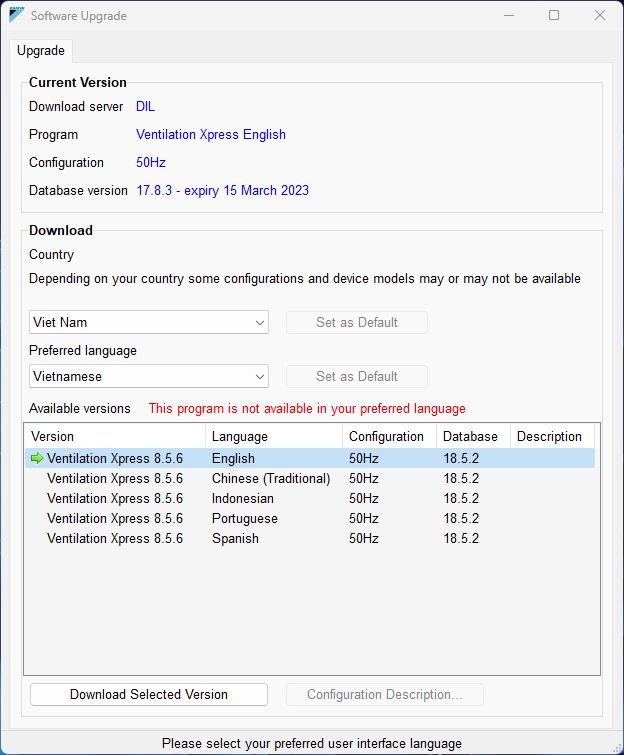The height and width of the screenshot is (755, 624).
Task: Click the Ventilation Xpress English program value
Action: click(211, 134)
